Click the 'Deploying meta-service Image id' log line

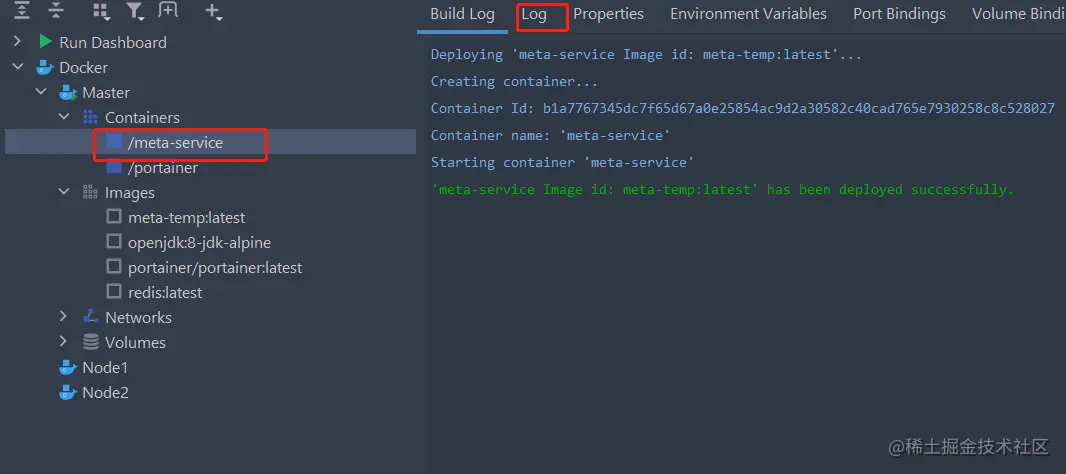click(646, 54)
